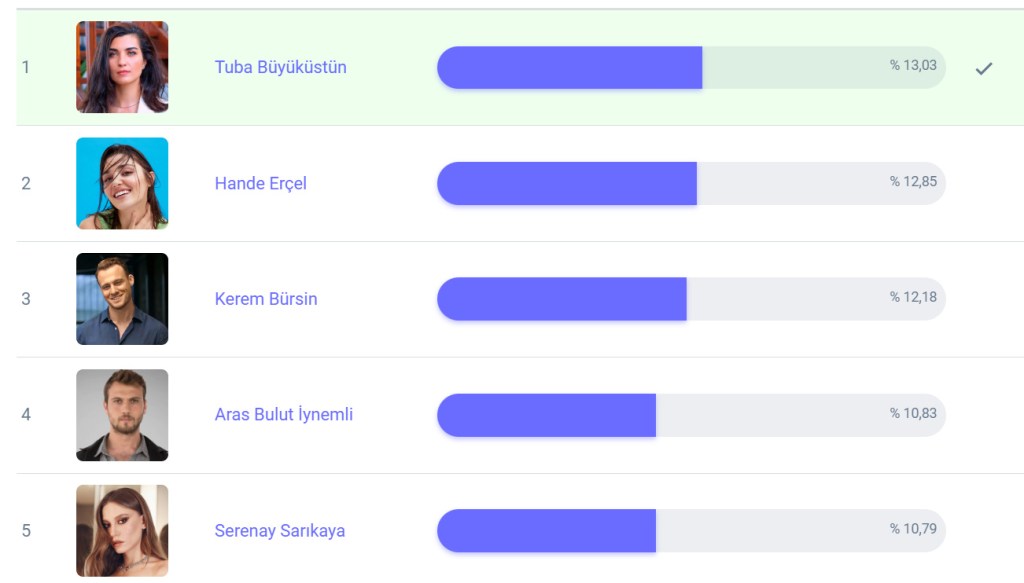Screen dimensions: 1024x583
Task: Open the photo thumbnail beside Hande Erçel
Action: tap(122, 183)
